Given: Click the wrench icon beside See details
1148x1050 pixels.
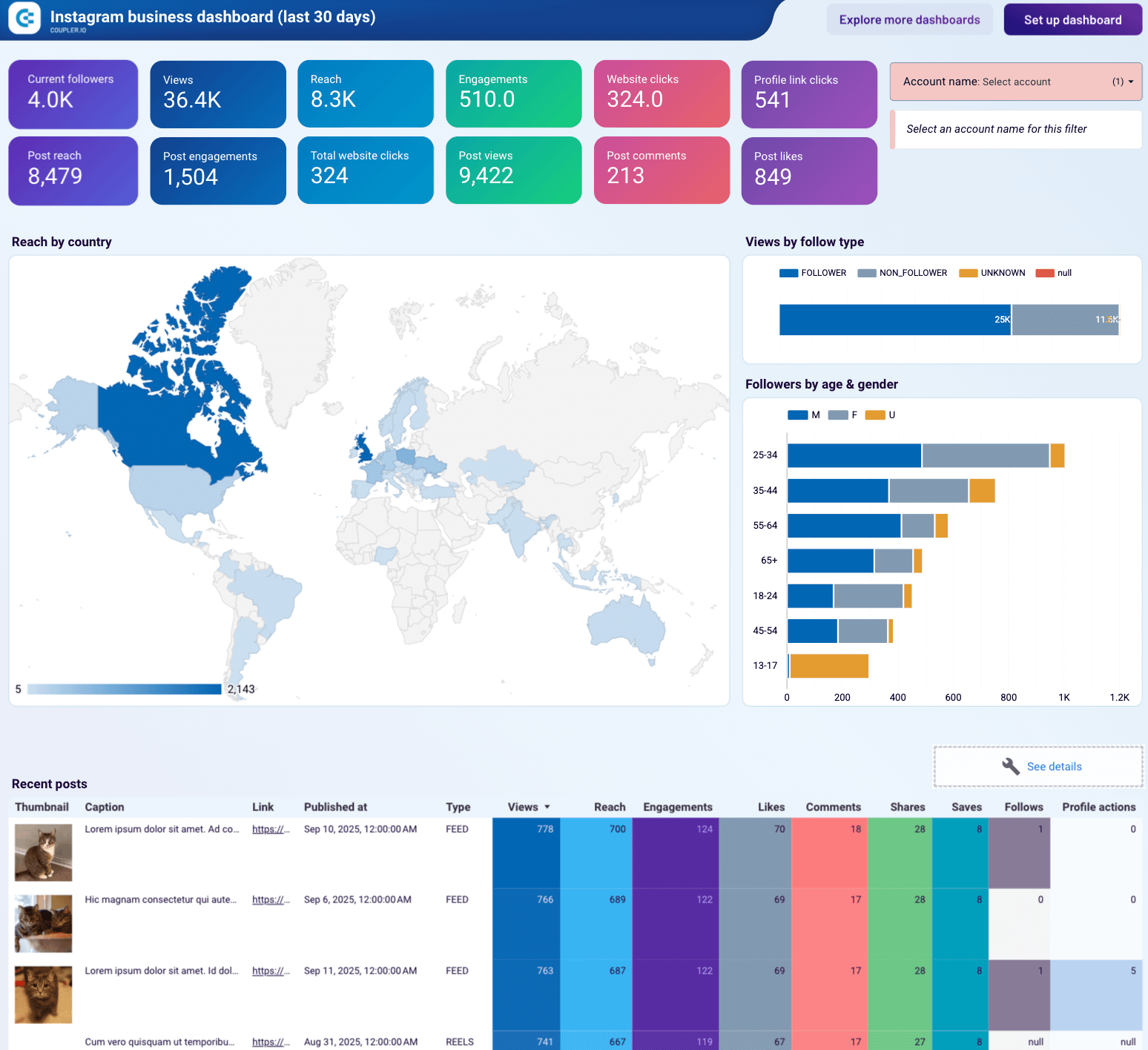Looking at the screenshot, I should click(x=1010, y=766).
